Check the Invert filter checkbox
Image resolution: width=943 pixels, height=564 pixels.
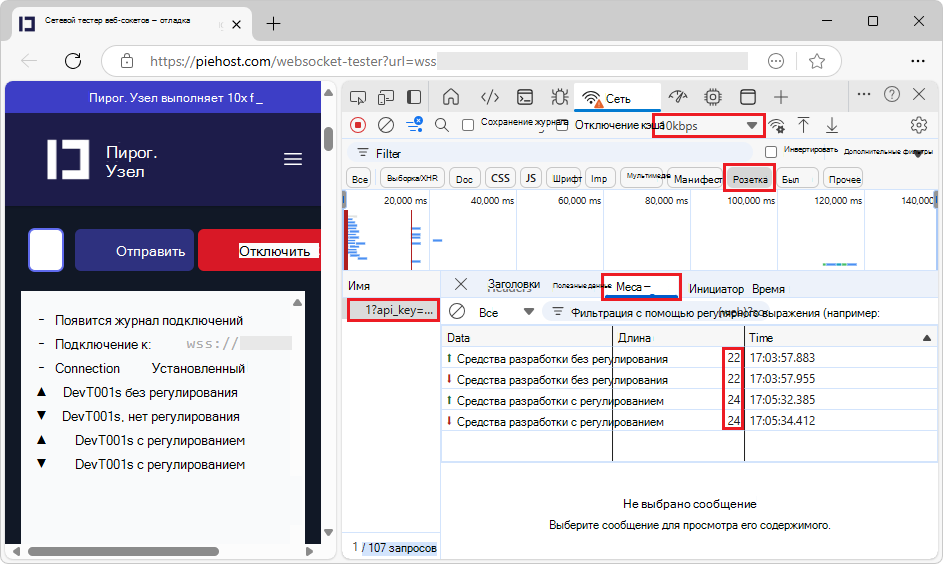(770, 152)
